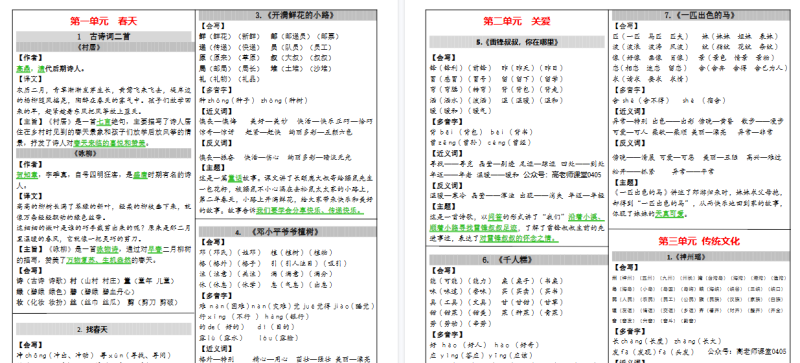Click green phrase 万物复苏、生机盎然

pos(99,260)
